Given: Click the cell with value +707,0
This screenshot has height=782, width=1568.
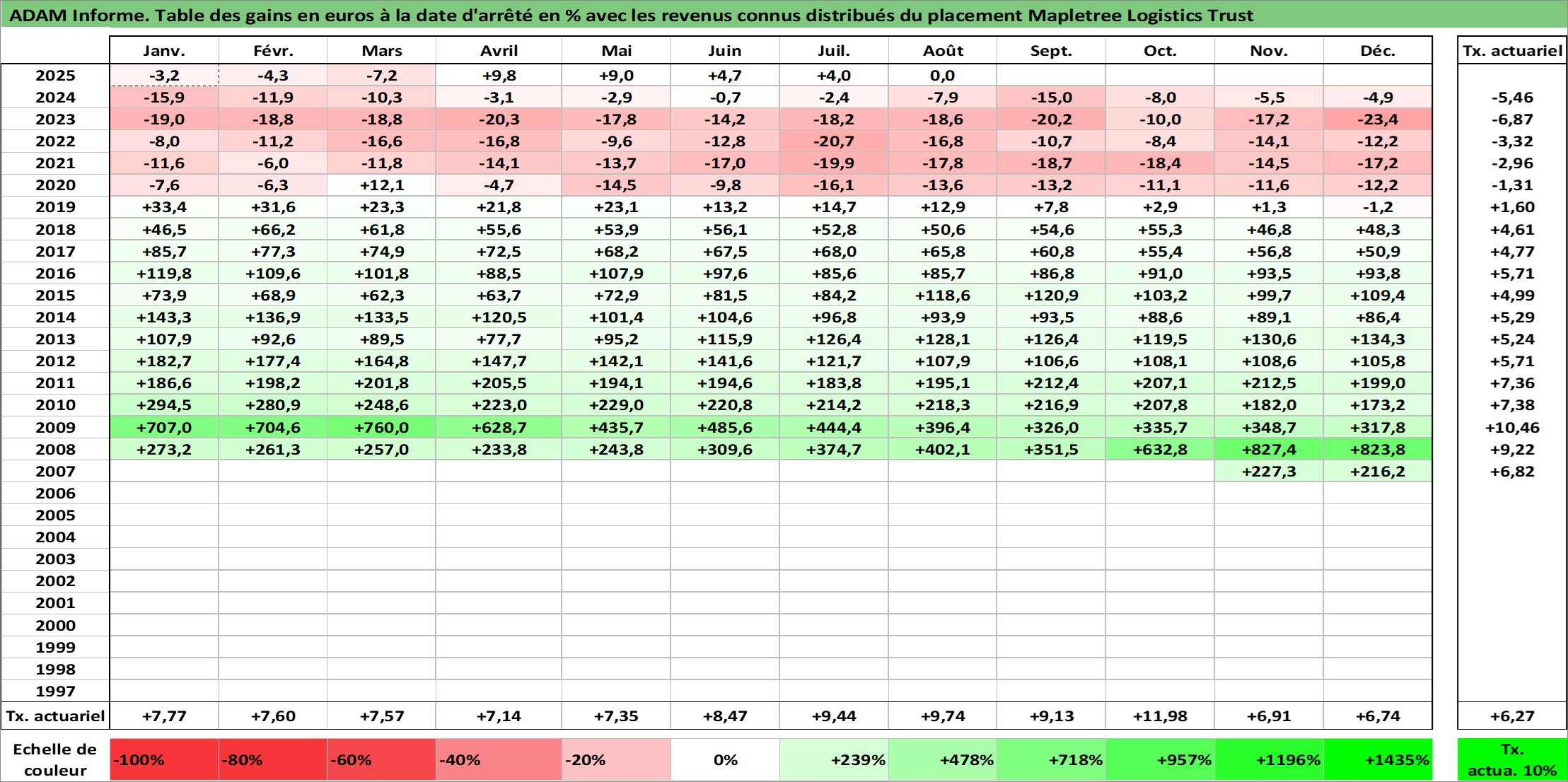Looking at the screenshot, I should [x=164, y=427].
